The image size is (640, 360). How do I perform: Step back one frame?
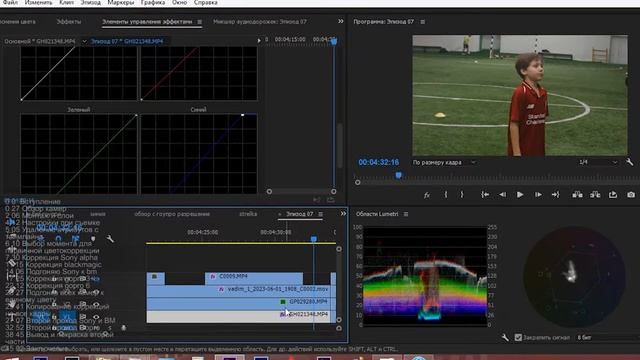[502, 195]
